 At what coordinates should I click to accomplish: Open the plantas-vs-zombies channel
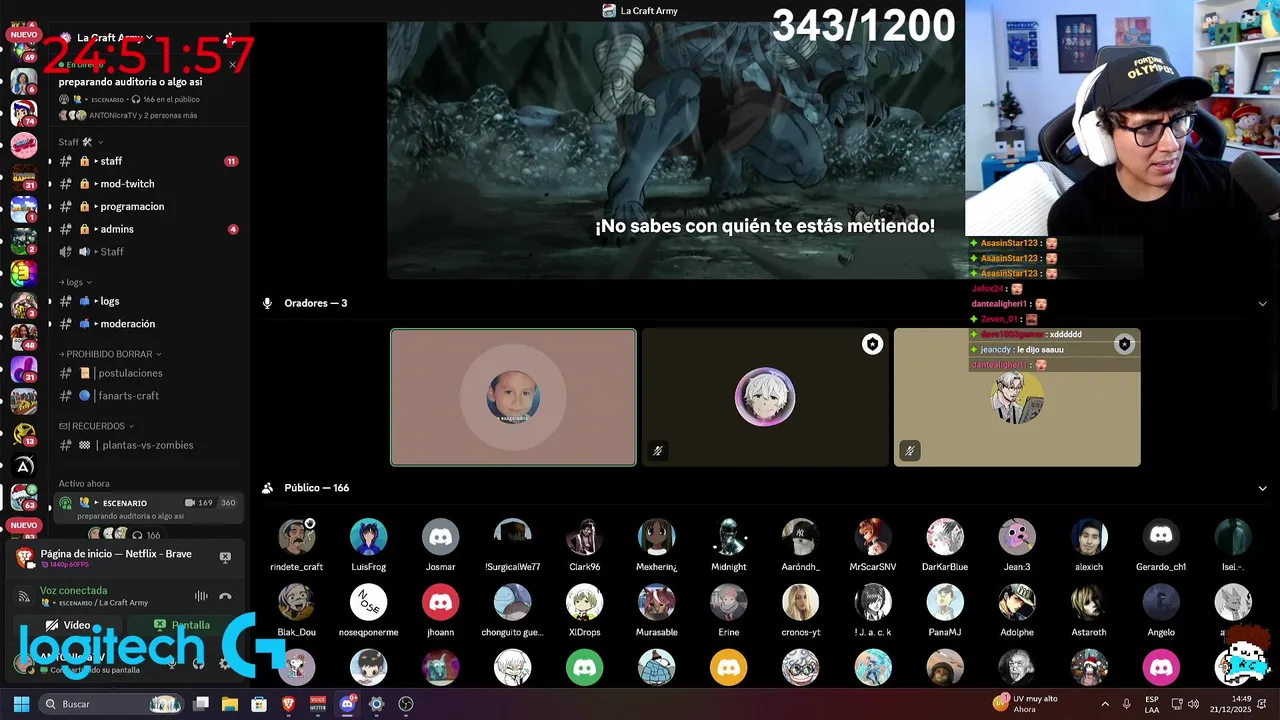point(147,445)
